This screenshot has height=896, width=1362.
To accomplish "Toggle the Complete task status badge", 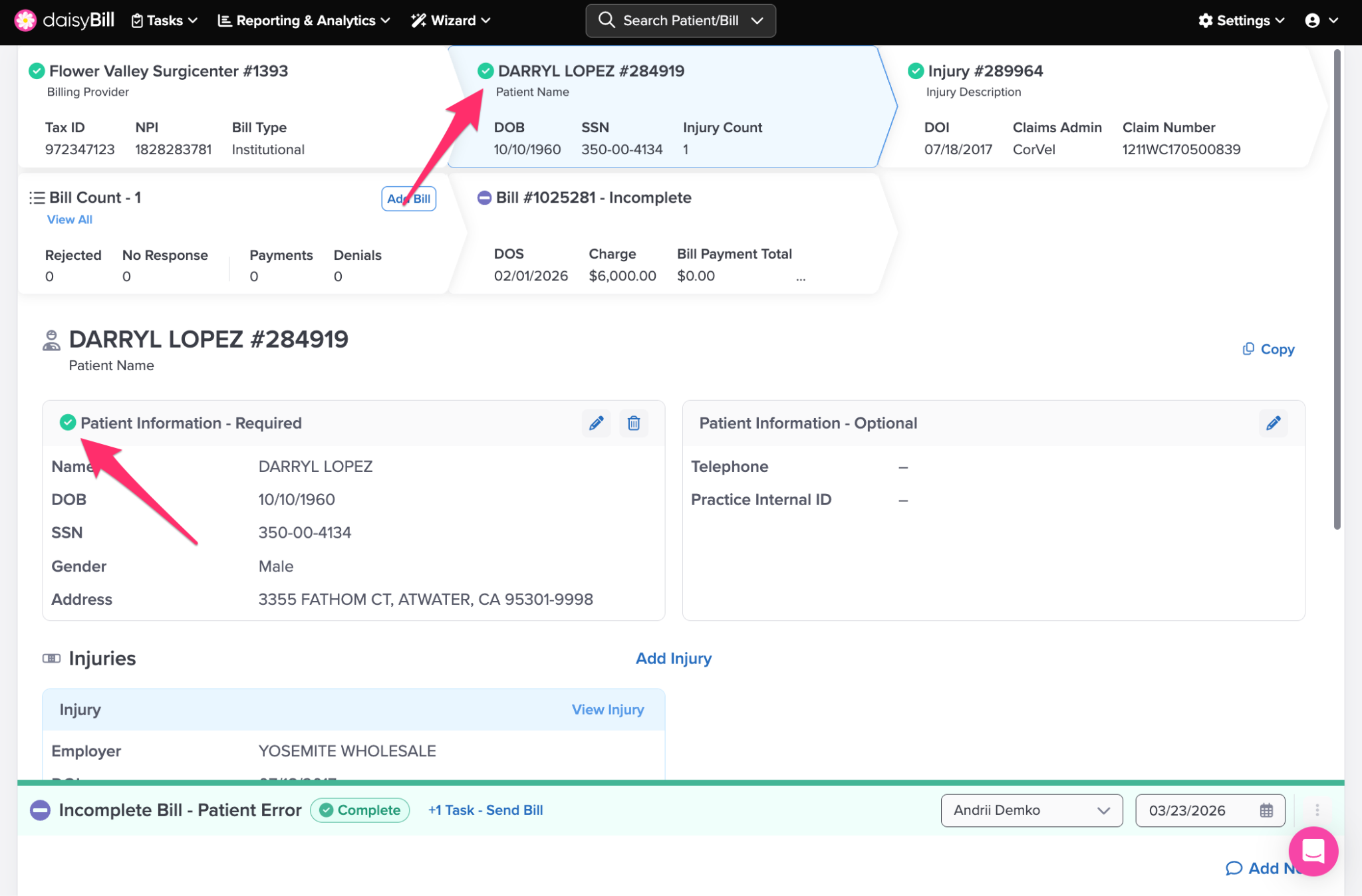I will (360, 810).
